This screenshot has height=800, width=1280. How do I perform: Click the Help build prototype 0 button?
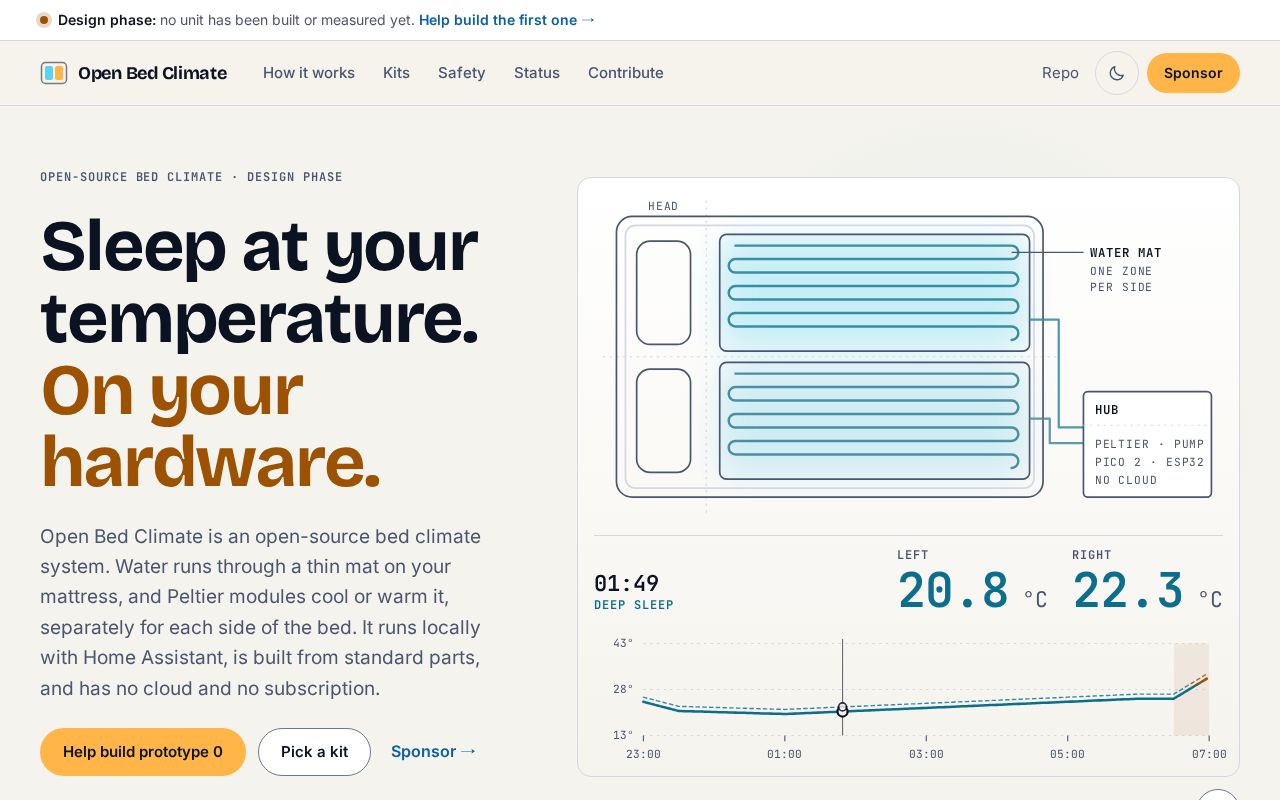click(143, 752)
